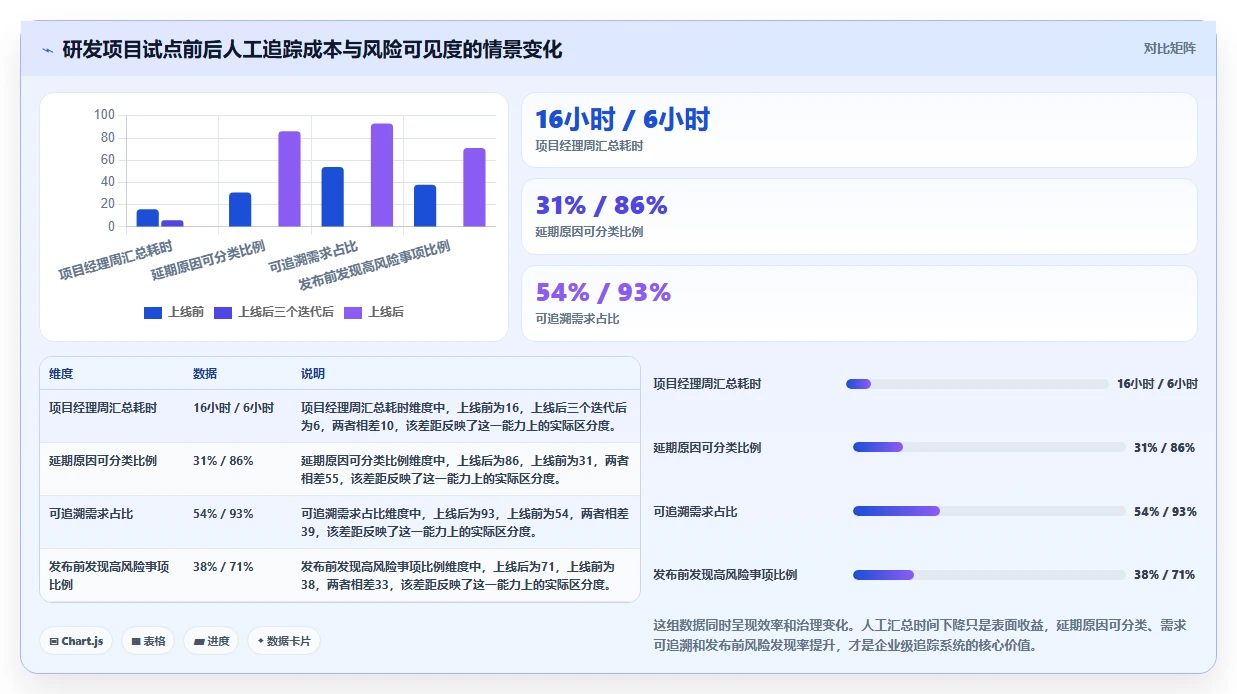Click table row label 可追溯需求占比
The image size is (1237, 694).
pos(91,514)
